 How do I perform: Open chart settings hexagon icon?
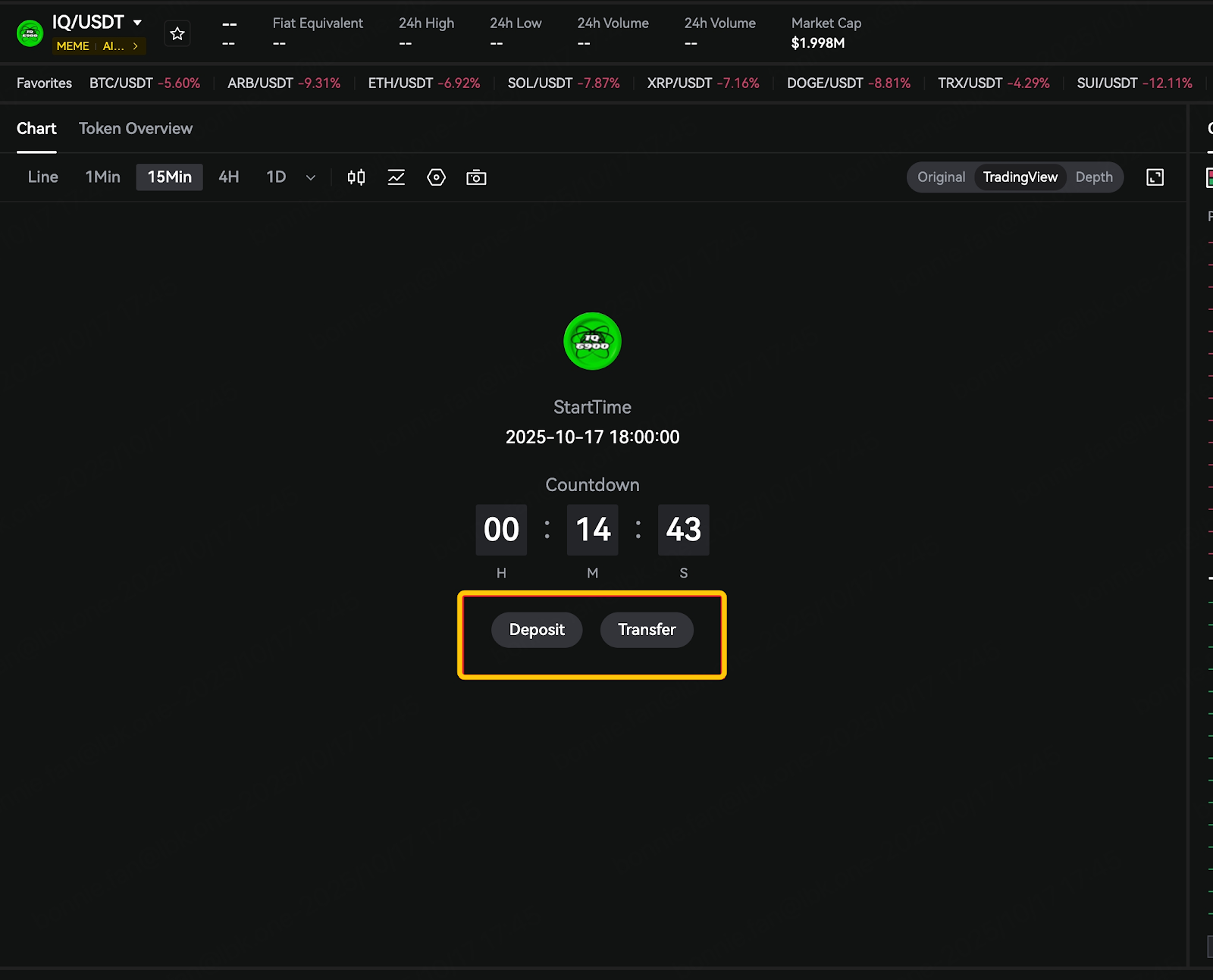click(436, 177)
